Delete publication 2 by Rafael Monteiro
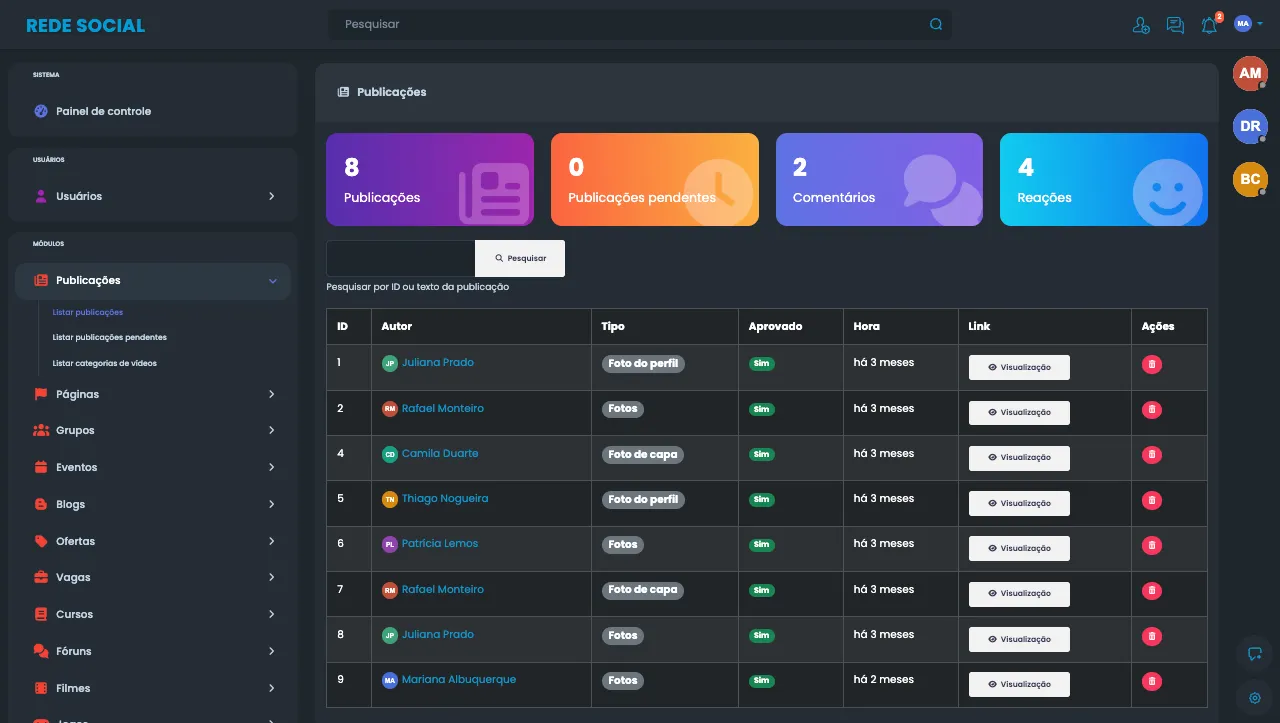Image resolution: width=1280 pixels, height=723 pixels. coord(1152,410)
